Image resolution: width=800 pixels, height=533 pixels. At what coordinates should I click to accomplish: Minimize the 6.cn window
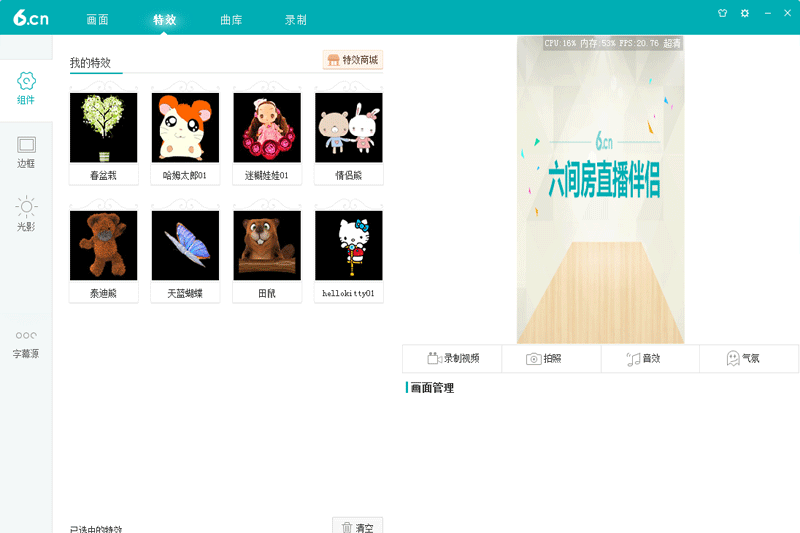point(767,13)
